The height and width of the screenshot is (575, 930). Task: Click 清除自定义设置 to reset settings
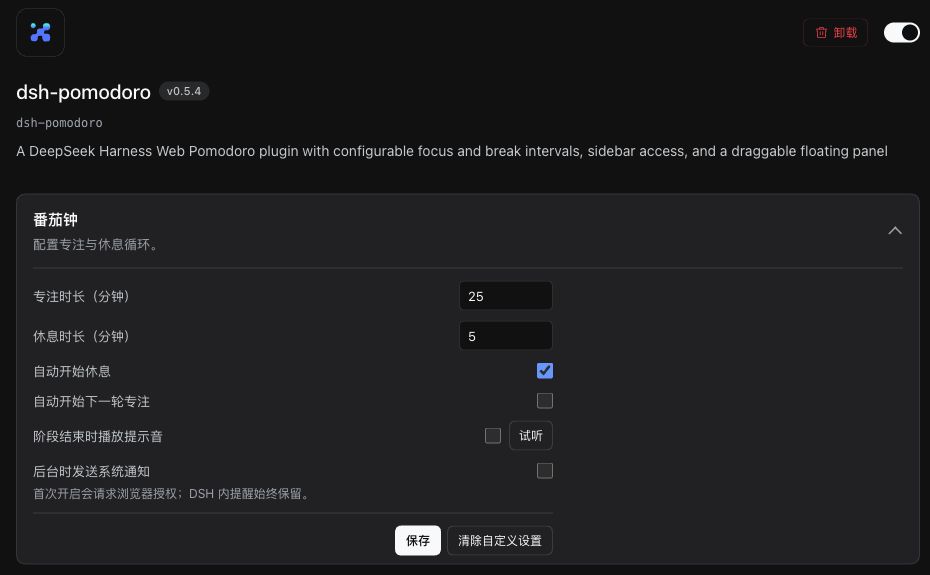(500, 541)
